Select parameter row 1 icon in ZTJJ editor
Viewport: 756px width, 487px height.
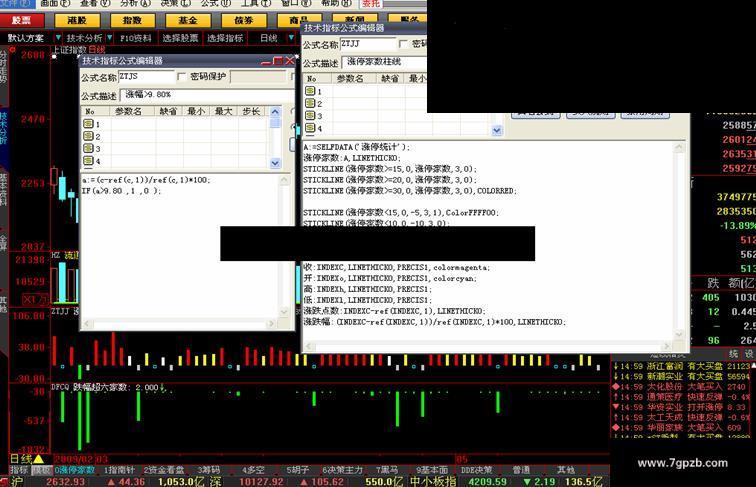pos(310,91)
